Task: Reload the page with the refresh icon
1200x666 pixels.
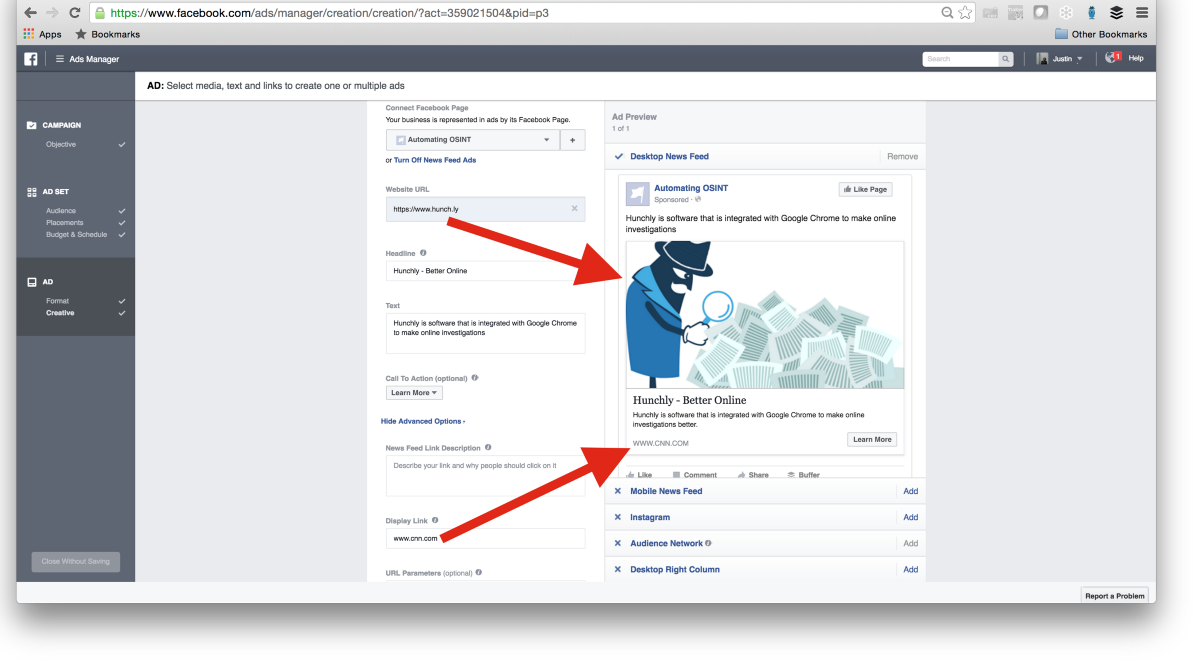Action: click(x=75, y=13)
